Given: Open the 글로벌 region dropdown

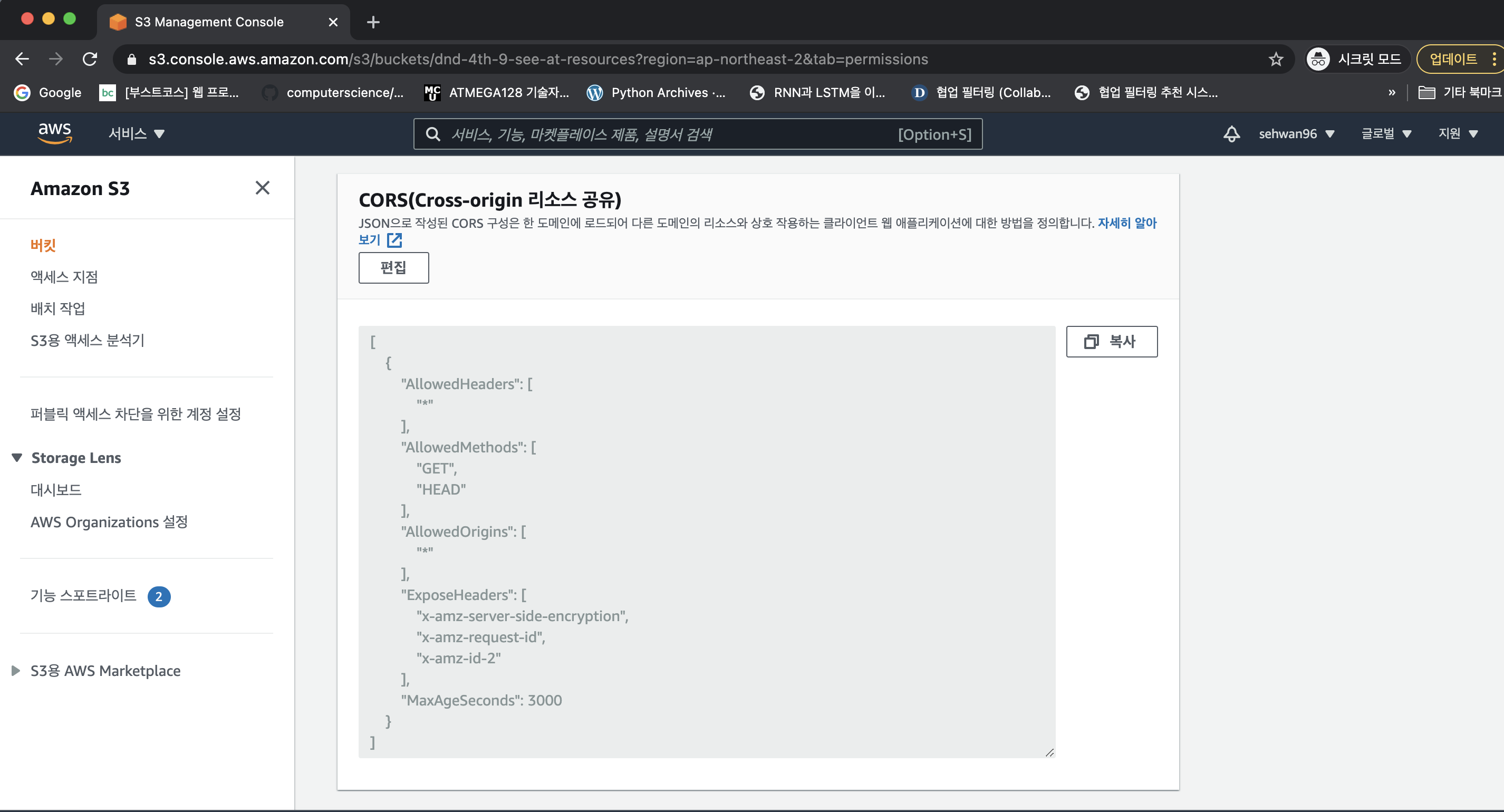Looking at the screenshot, I should point(1386,134).
